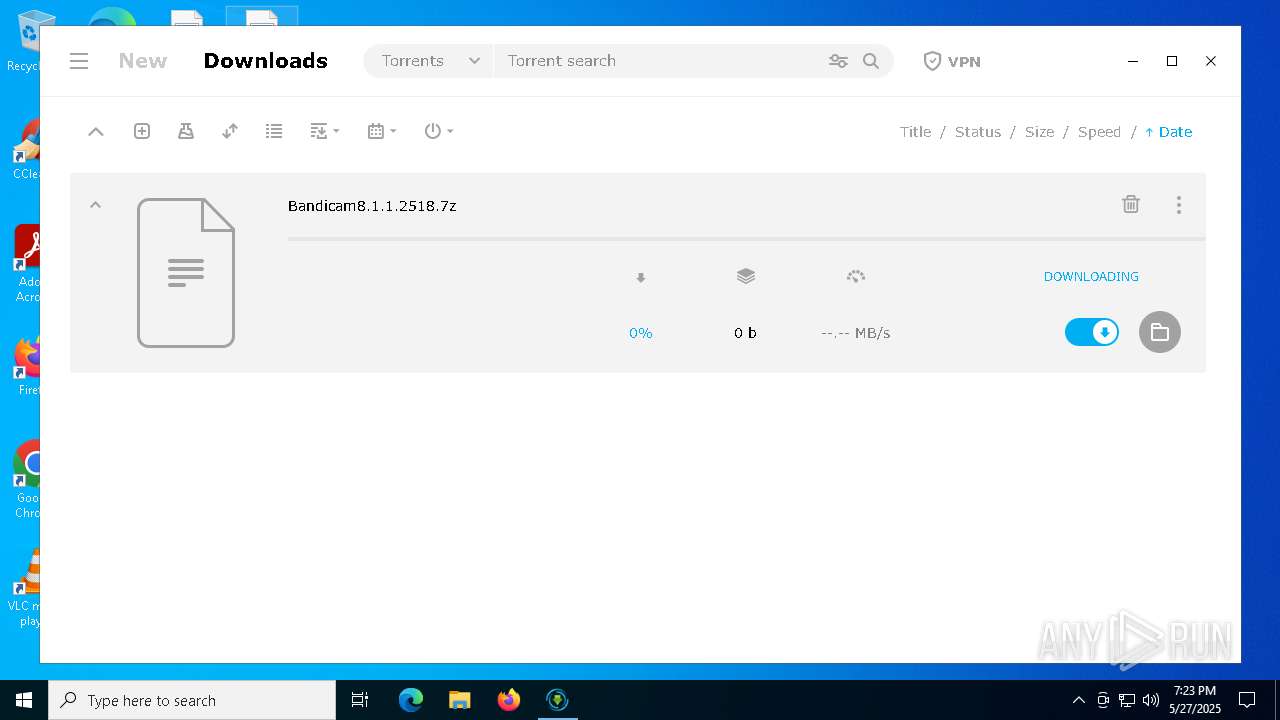Open the search filter settings icon
The width and height of the screenshot is (1280, 720).
coord(838,61)
